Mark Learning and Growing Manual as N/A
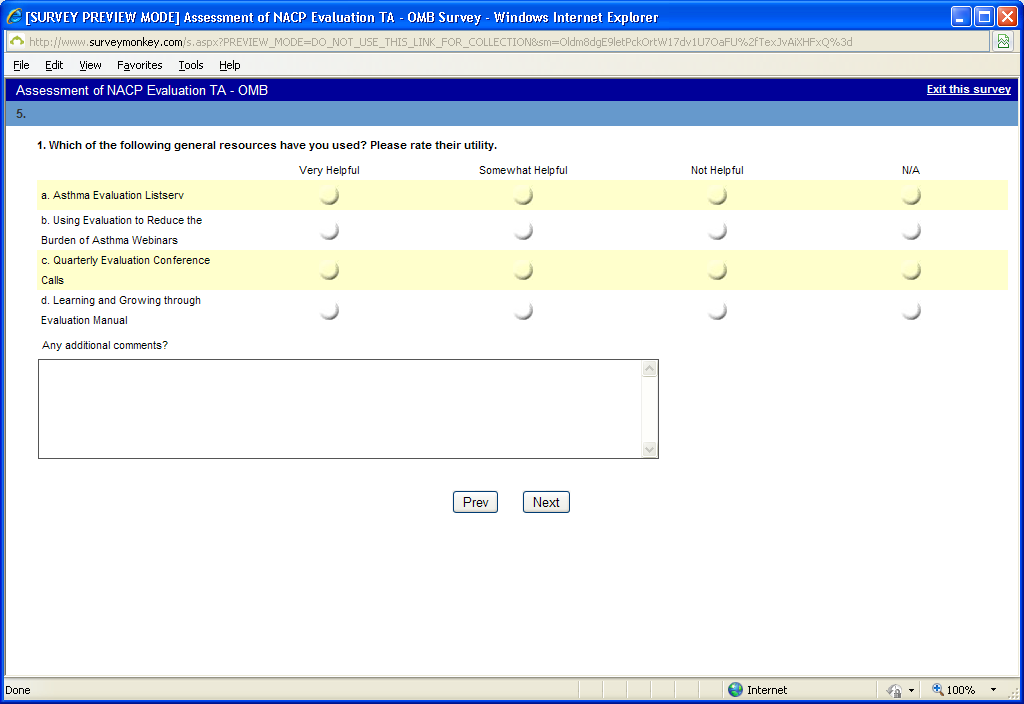This screenshot has height=704, width=1024. click(911, 311)
